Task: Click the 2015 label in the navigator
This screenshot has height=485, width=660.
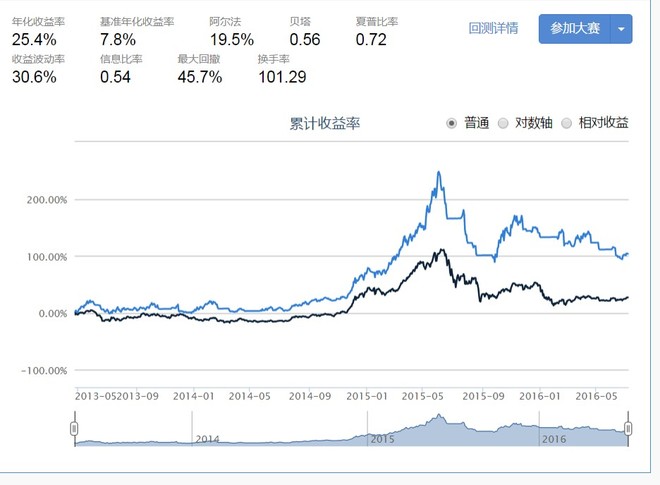Action: click(382, 439)
